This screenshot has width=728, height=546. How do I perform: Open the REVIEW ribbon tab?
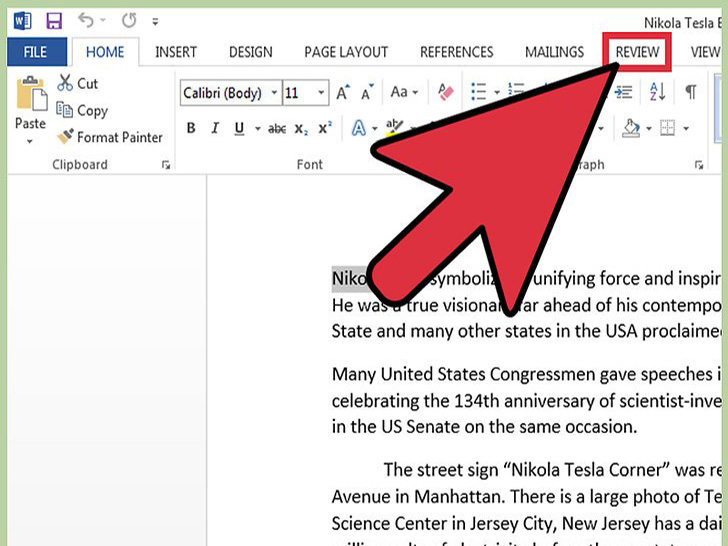[x=637, y=52]
